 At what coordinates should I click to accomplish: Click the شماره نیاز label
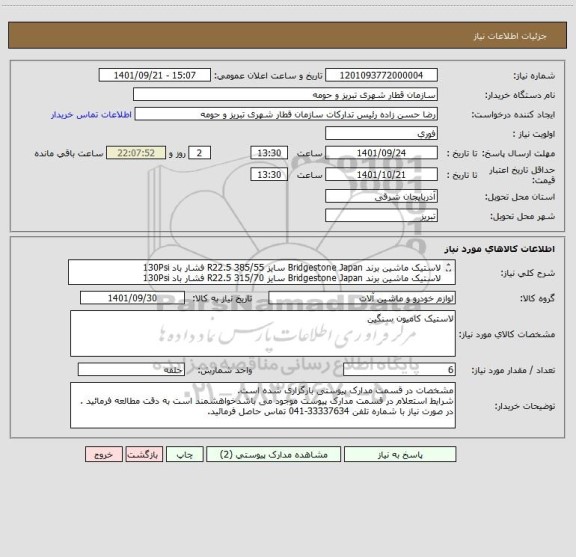534,76
